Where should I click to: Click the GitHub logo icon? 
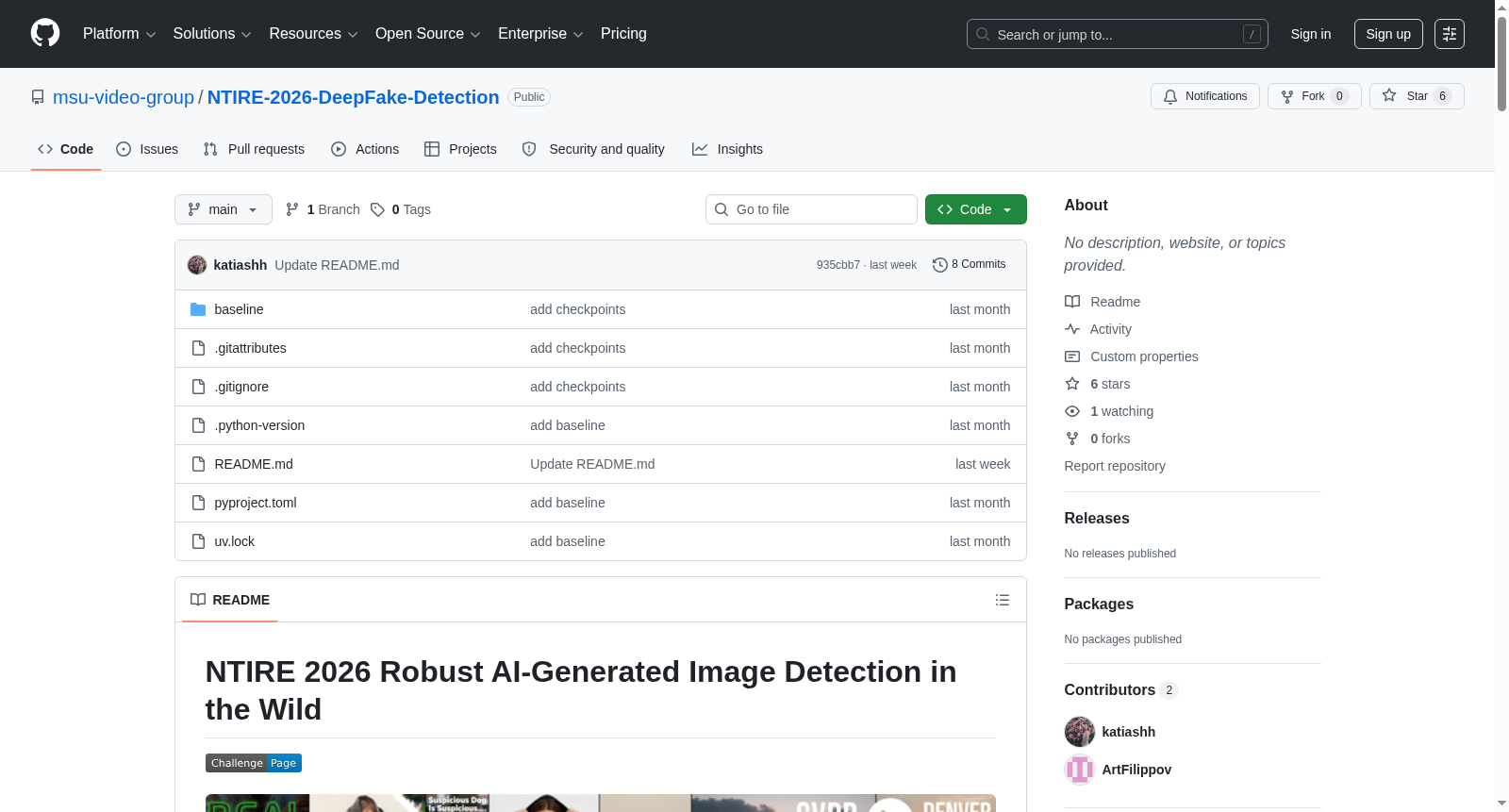(x=45, y=34)
